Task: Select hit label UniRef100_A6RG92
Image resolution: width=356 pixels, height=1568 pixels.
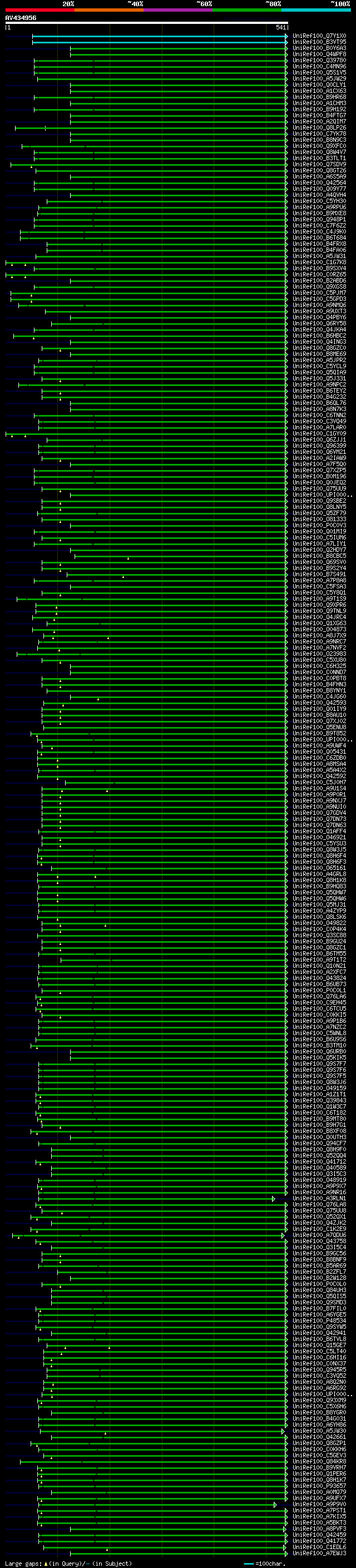Action: click(x=319, y=1388)
